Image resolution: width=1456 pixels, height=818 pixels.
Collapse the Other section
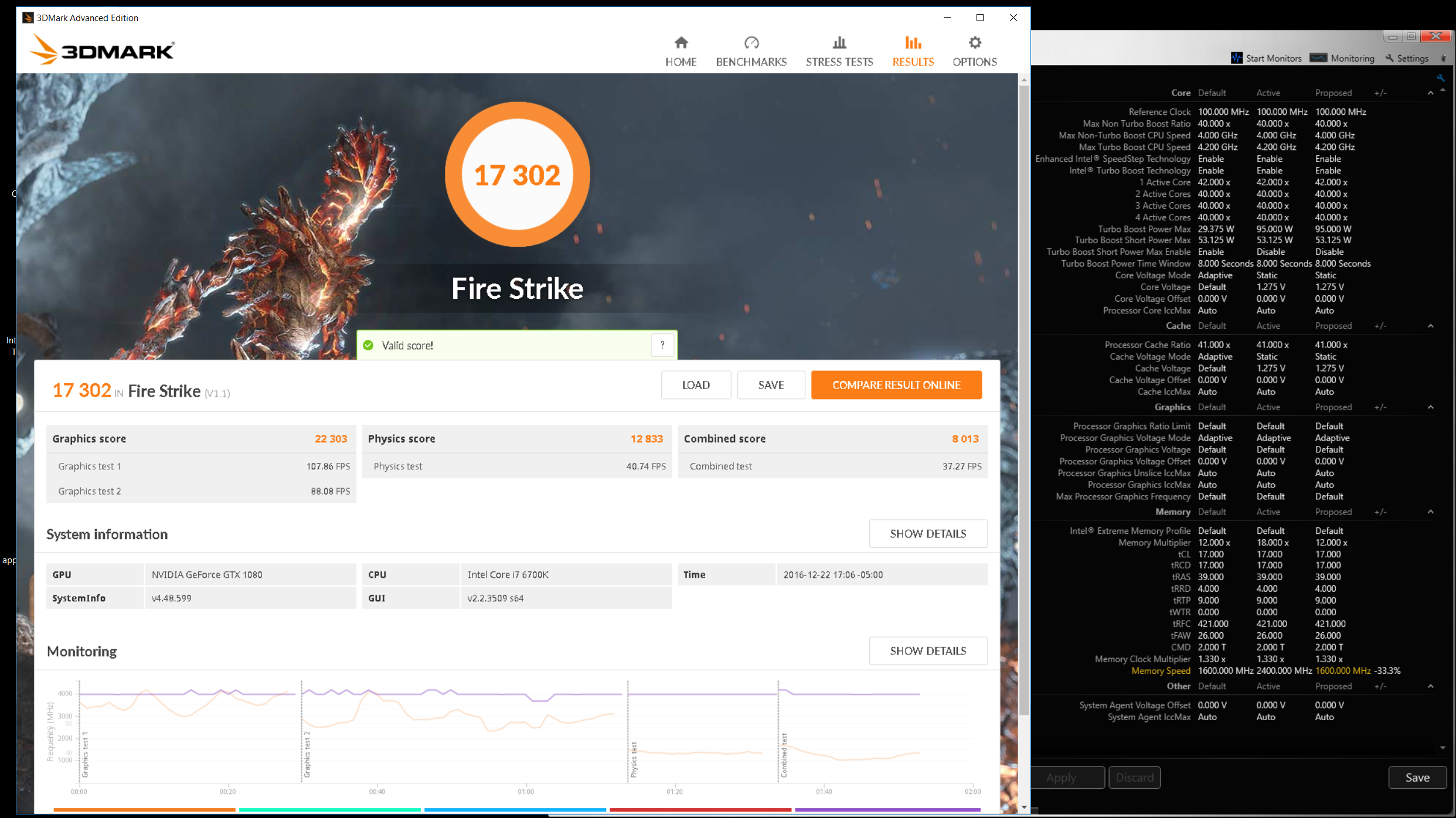point(1430,686)
